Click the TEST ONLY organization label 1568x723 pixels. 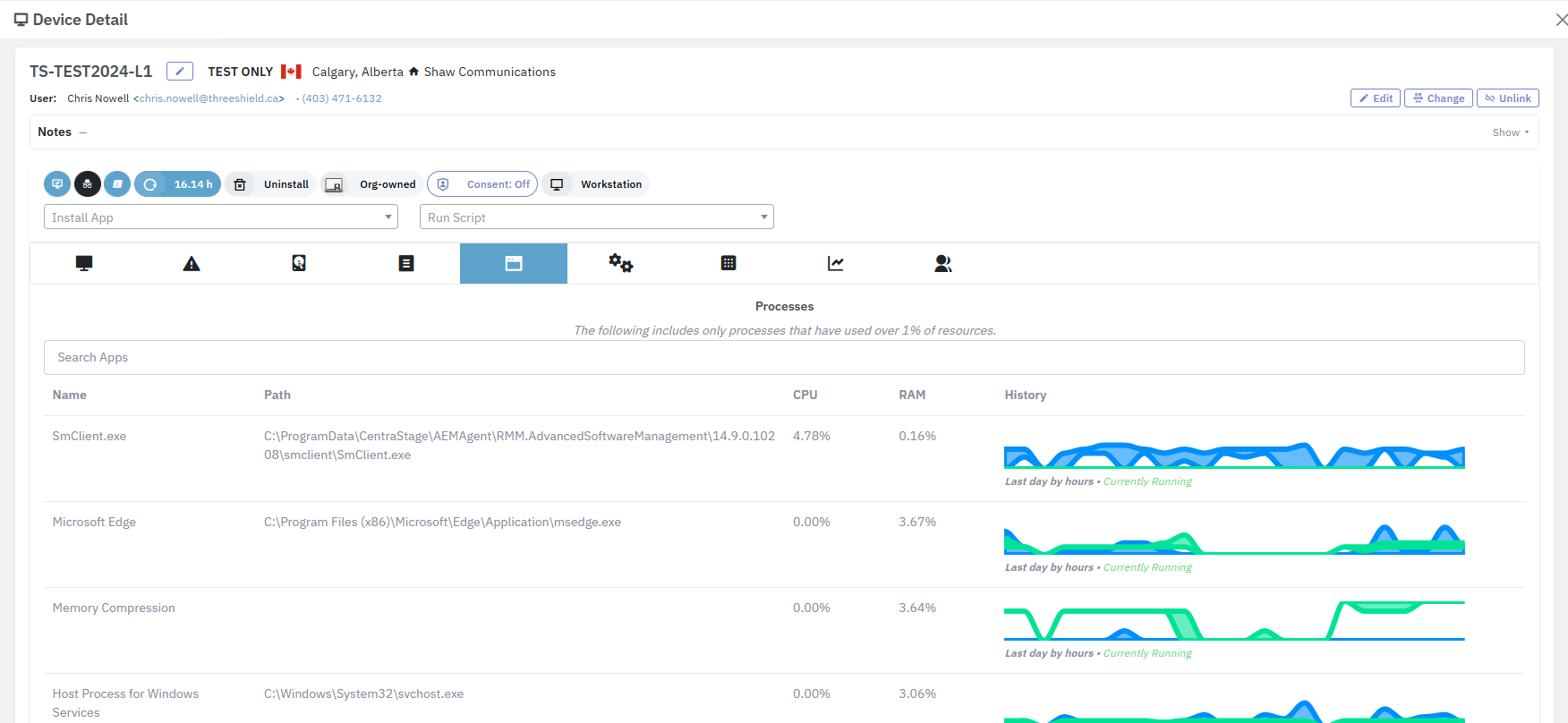pyautogui.click(x=241, y=72)
